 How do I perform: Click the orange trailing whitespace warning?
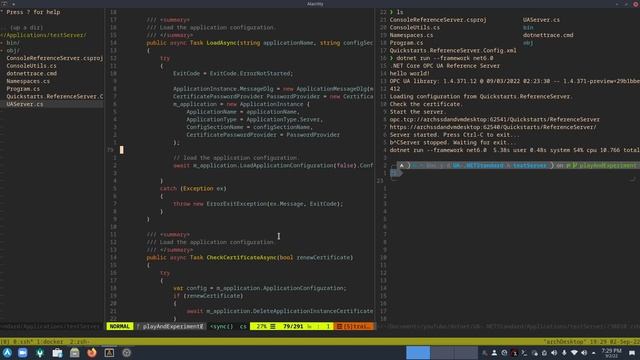click(x=354, y=327)
